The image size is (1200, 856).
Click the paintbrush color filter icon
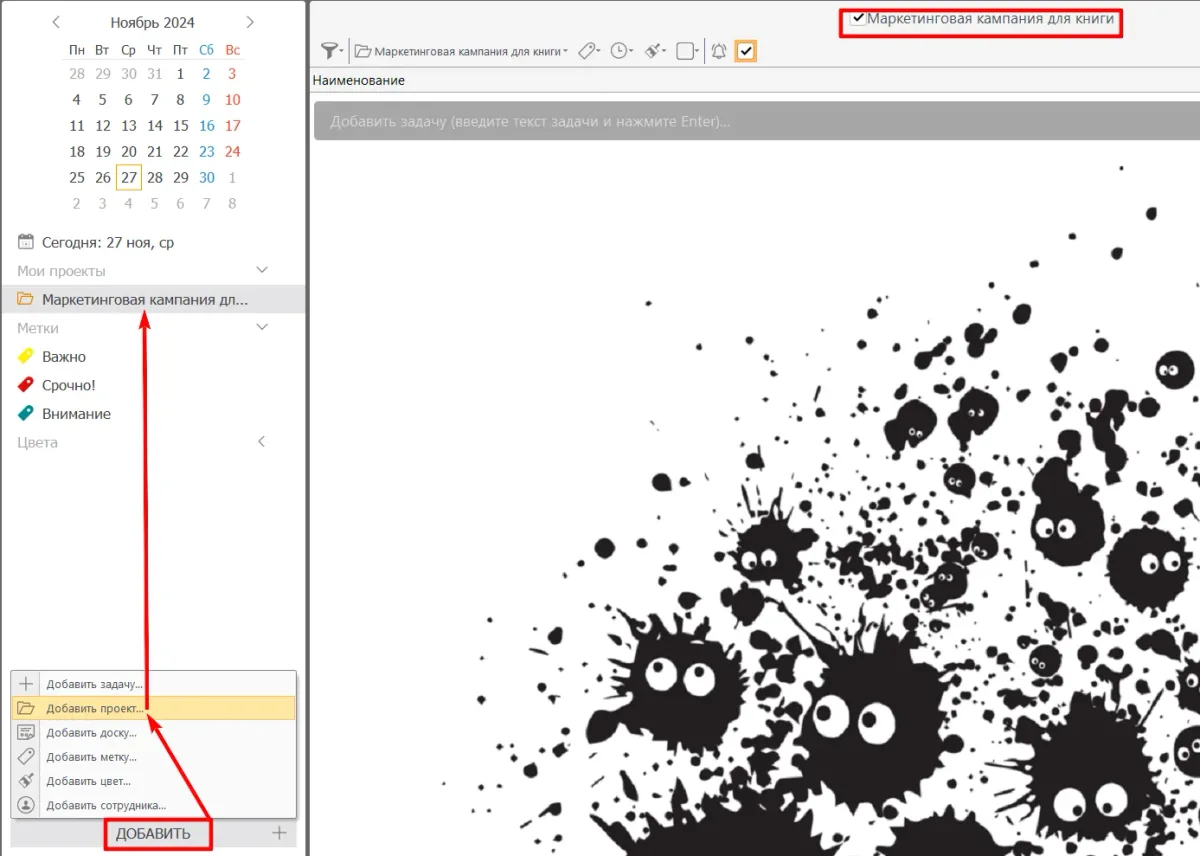pyautogui.click(x=654, y=51)
